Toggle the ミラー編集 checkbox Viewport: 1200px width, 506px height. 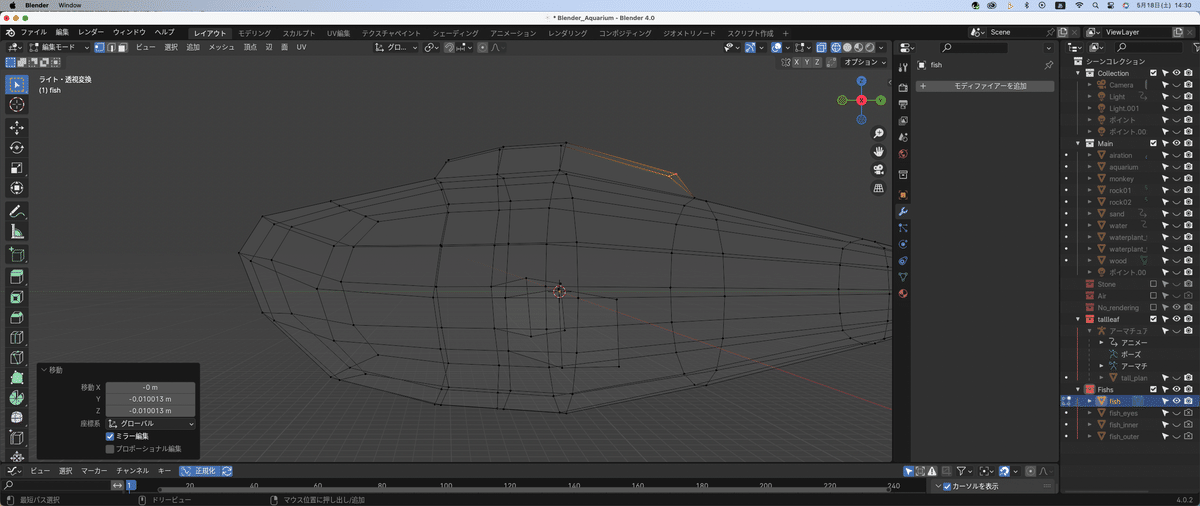click(110, 436)
